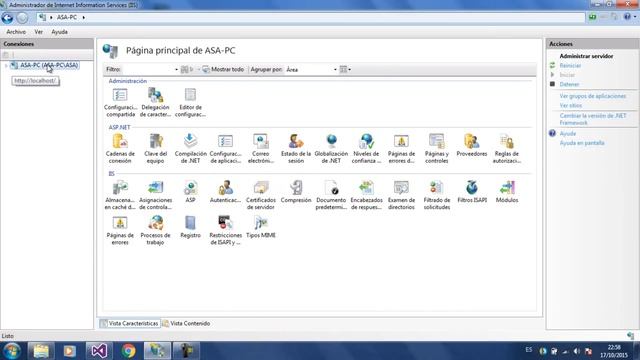This screenshot has width=640, height=360.
Task: Open Reglas de autorización feature
Action: 507,149
